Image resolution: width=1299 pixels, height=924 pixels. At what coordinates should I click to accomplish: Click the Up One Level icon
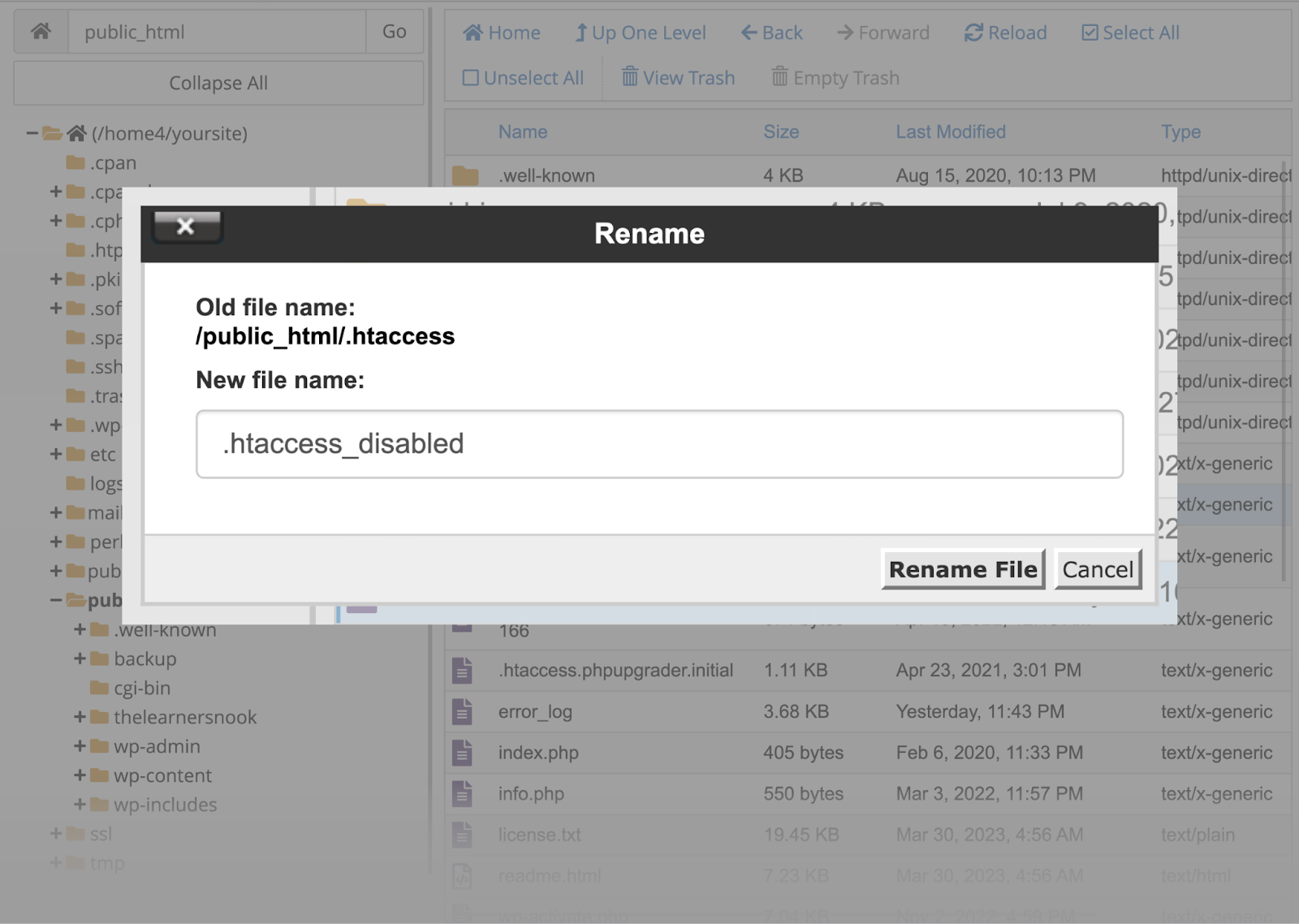tap(581, 32)
